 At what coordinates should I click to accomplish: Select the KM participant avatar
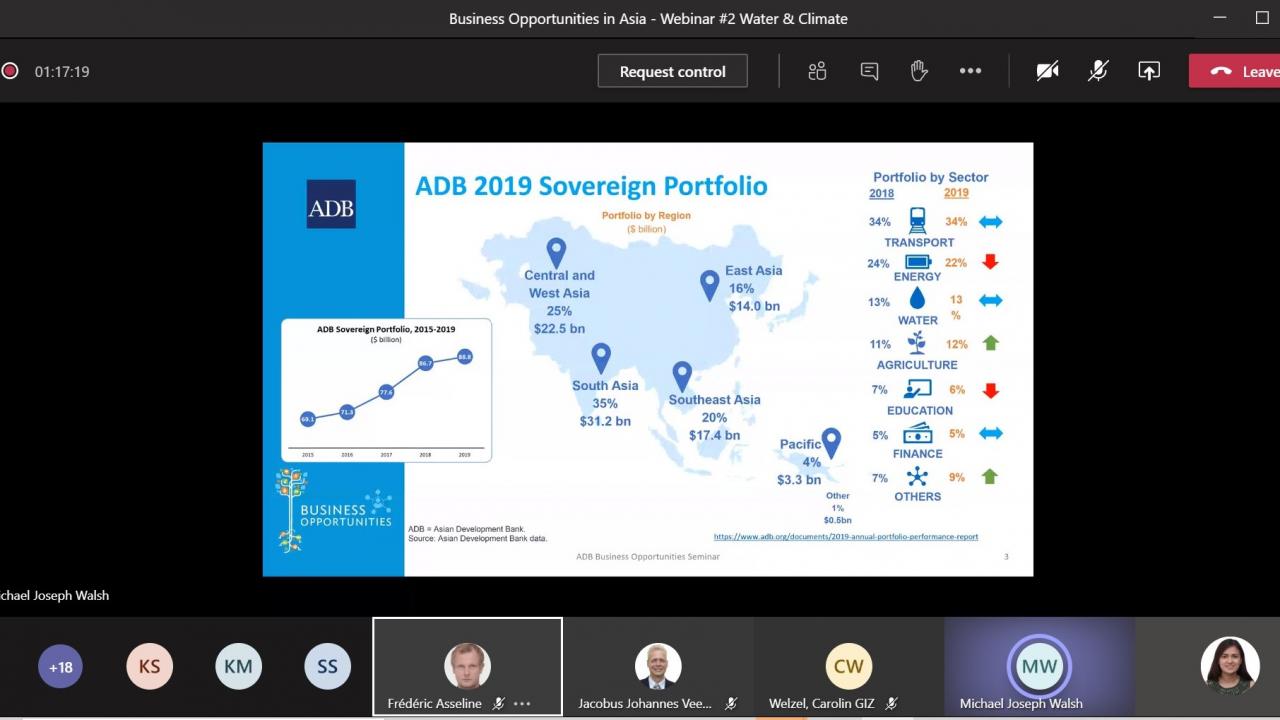coord(238,666)
